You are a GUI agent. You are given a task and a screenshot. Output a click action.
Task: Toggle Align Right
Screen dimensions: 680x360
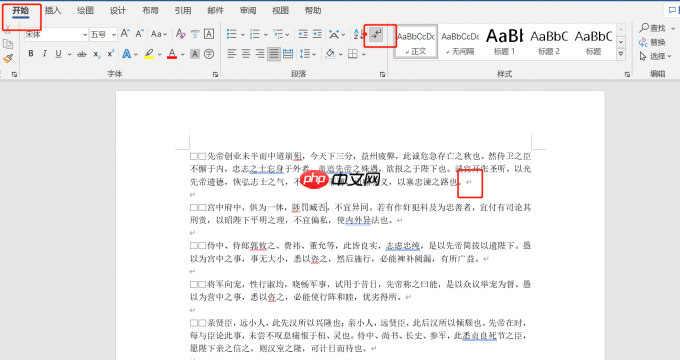tap(260, 54)
